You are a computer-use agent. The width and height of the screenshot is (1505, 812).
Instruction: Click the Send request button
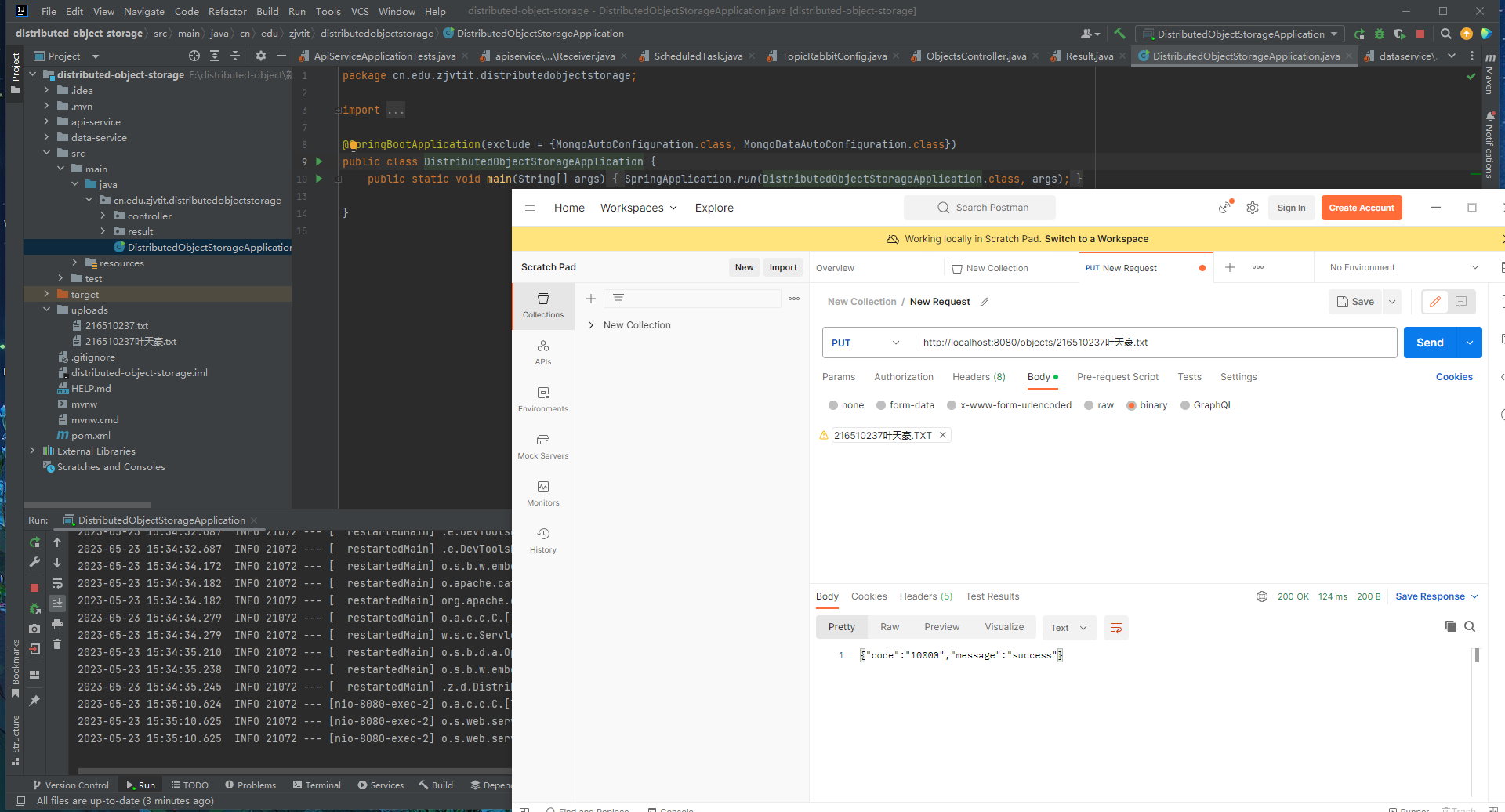[1430, 343]
